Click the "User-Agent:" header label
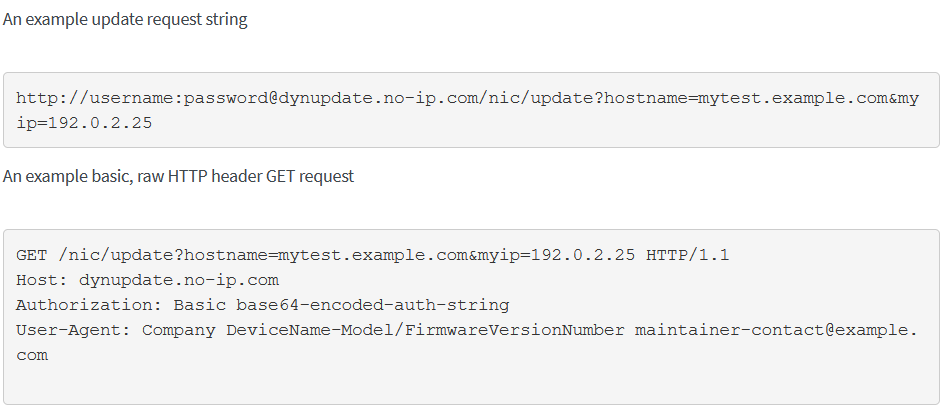This screenshot has height=413, width=947. point(74,330)
